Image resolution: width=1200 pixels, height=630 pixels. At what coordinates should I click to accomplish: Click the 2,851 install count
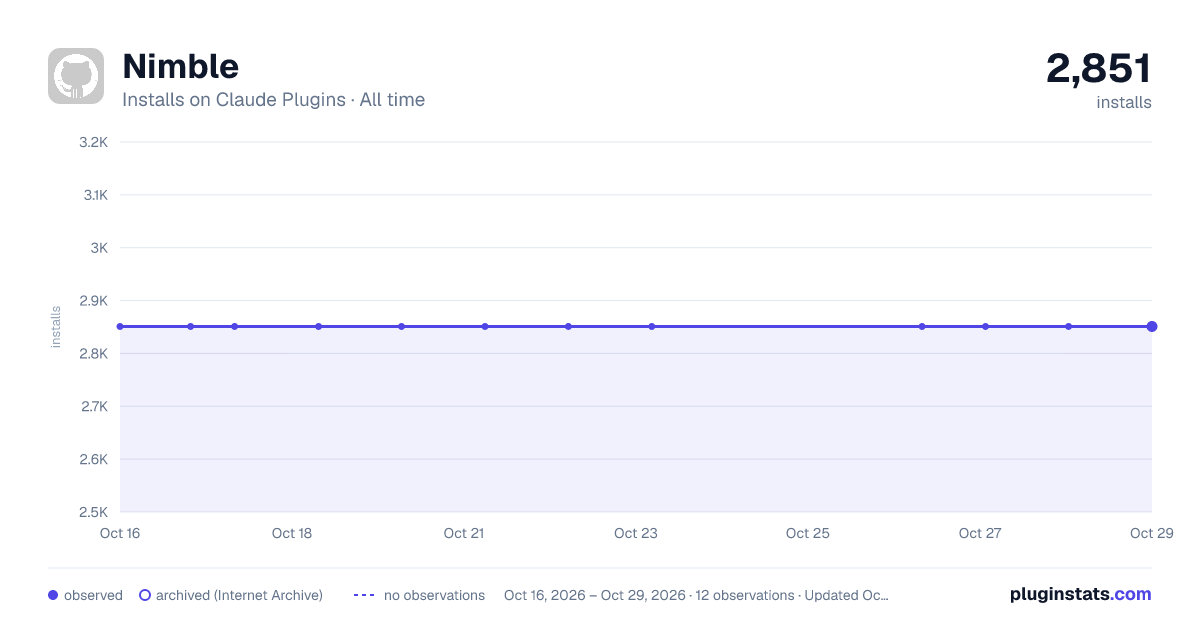pos(1099,69)
